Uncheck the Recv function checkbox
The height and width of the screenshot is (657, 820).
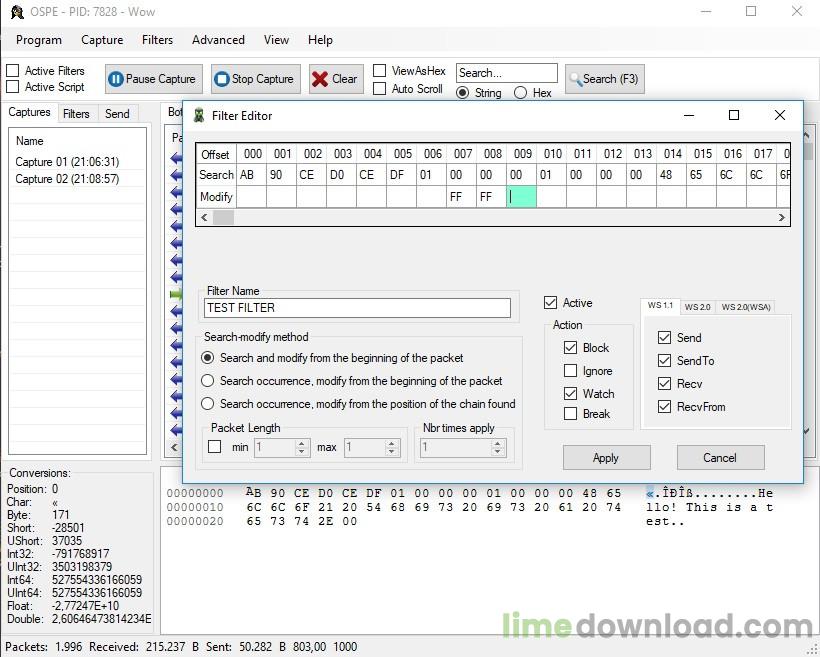[x=664, y=383]
